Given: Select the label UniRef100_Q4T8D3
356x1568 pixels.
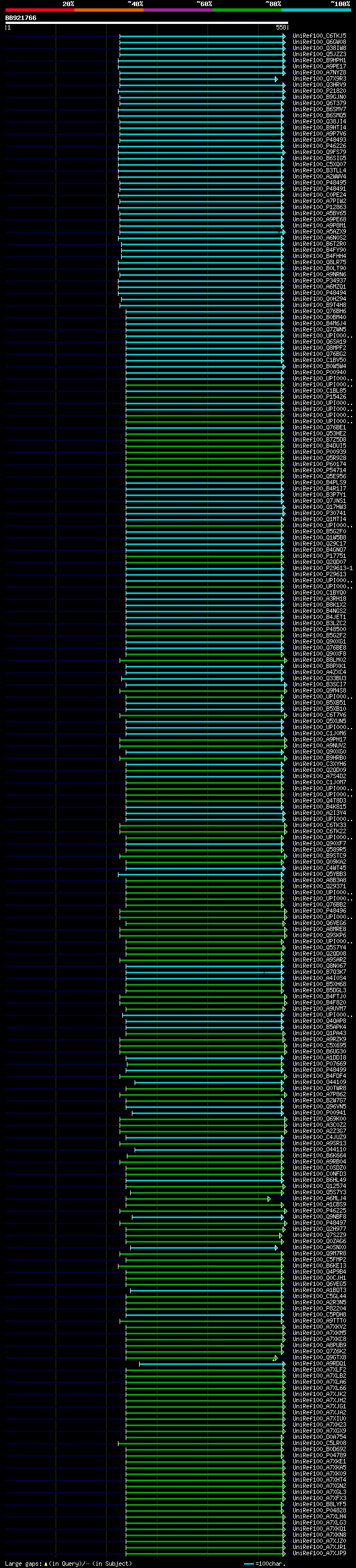Looking at the screenshot, I should tap(319, 801).
